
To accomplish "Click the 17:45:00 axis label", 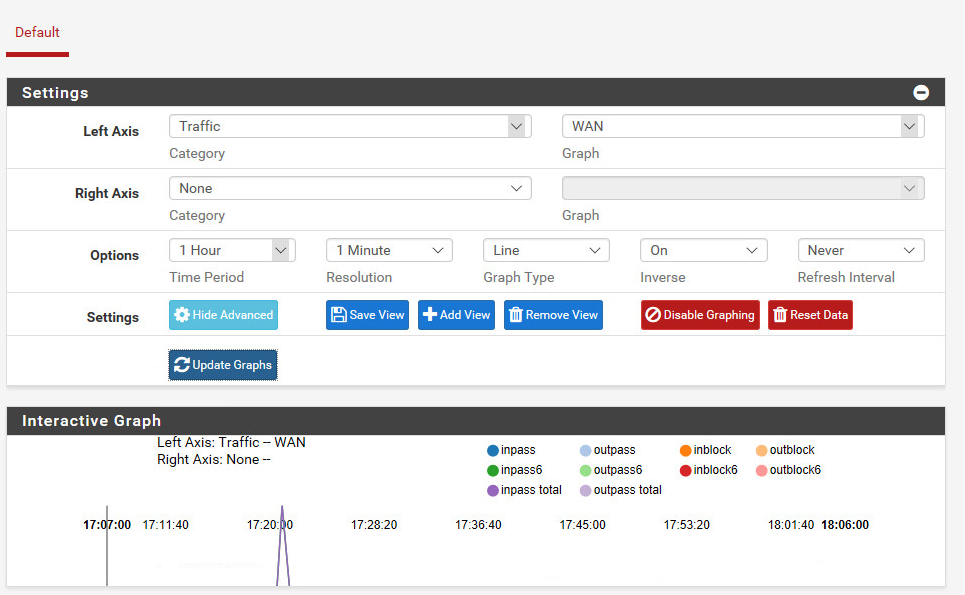I will click(582, 525).
